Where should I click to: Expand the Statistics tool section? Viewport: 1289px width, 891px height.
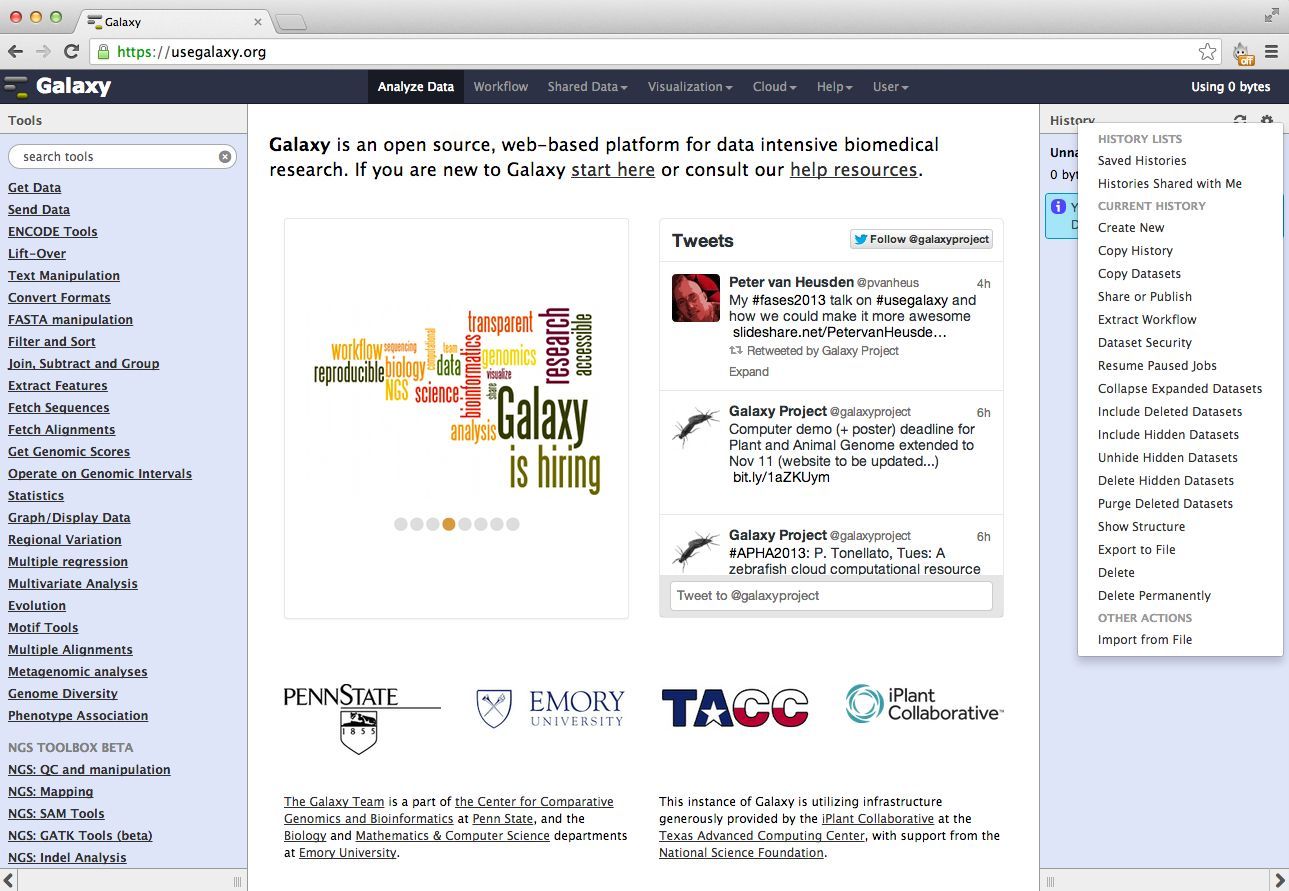[36, 495]
